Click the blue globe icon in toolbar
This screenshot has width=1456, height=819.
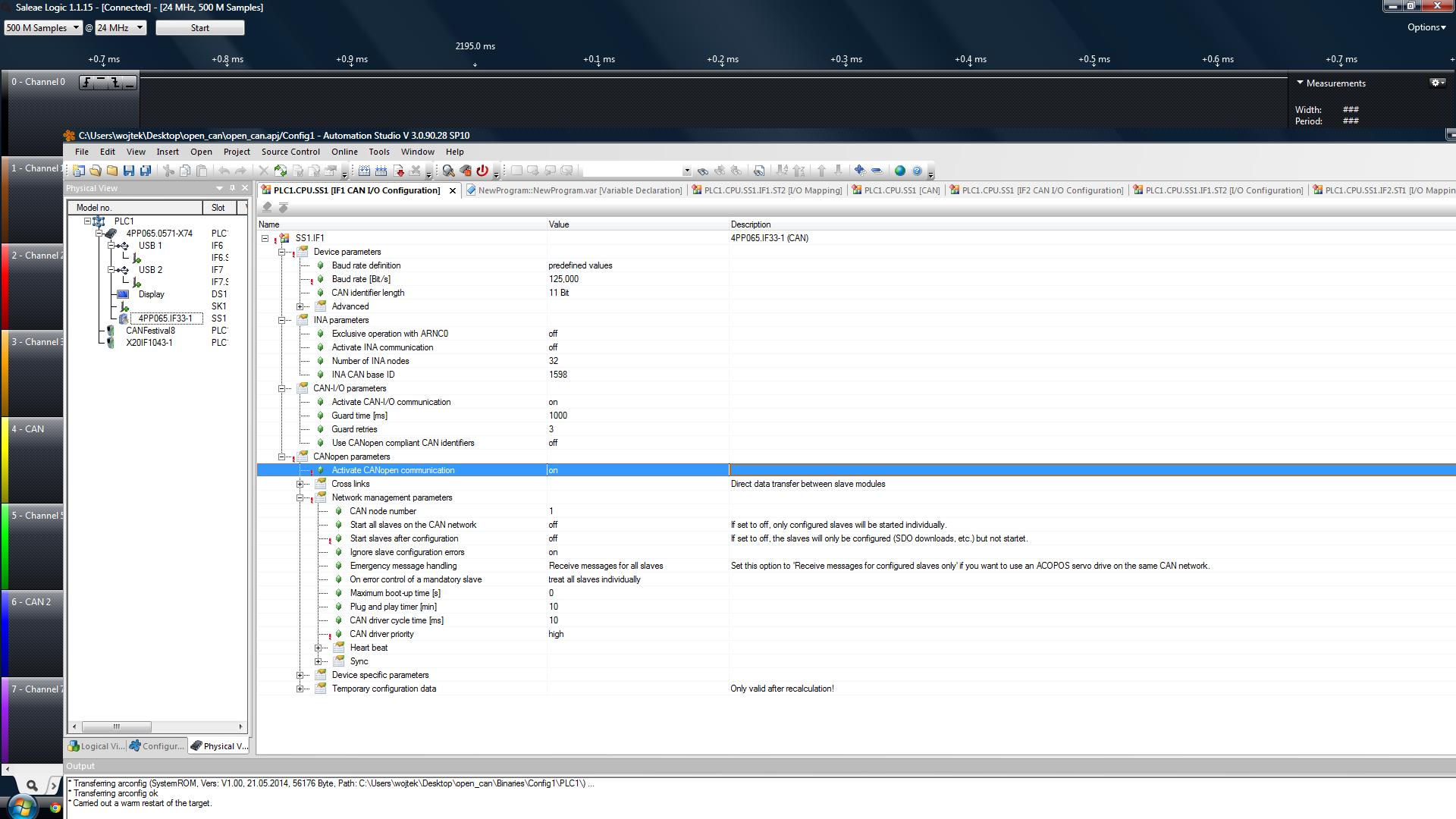pos(900,171)
